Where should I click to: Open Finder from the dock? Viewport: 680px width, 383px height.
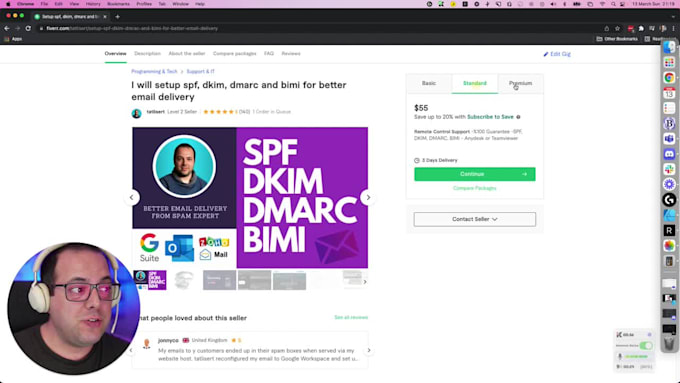[669, 47]
